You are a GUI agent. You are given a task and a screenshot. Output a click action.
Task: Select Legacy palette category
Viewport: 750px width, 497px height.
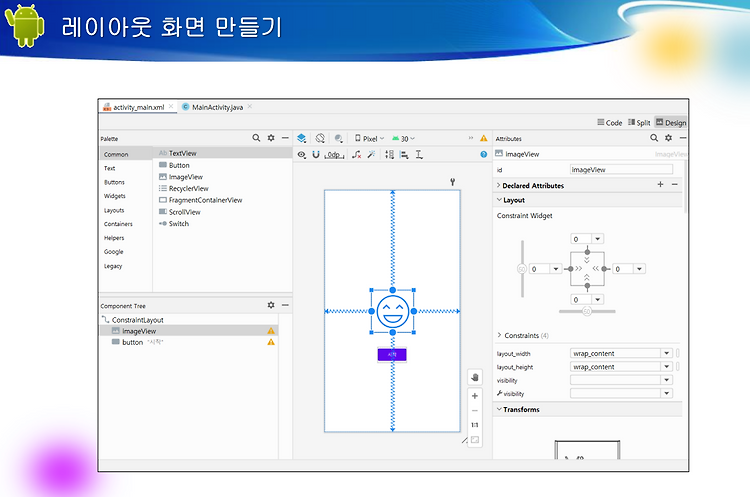(113, 266)
